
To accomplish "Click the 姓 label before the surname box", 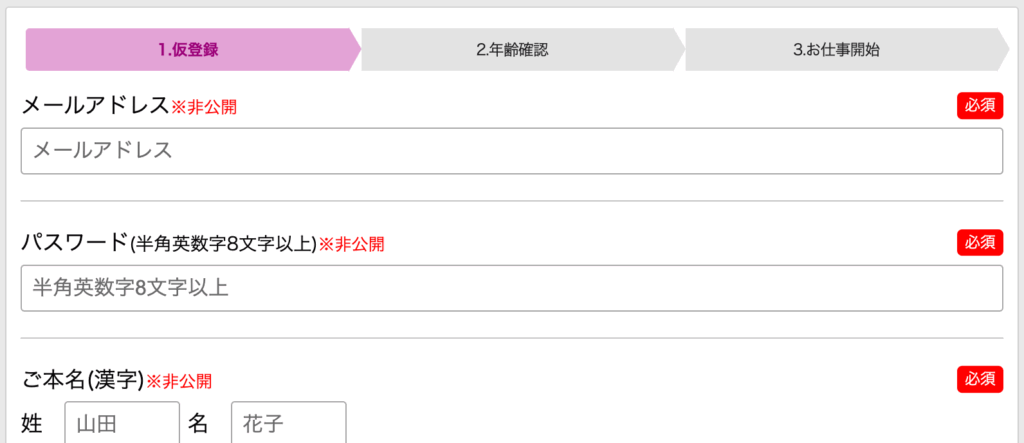I will (x=32, y=423).
